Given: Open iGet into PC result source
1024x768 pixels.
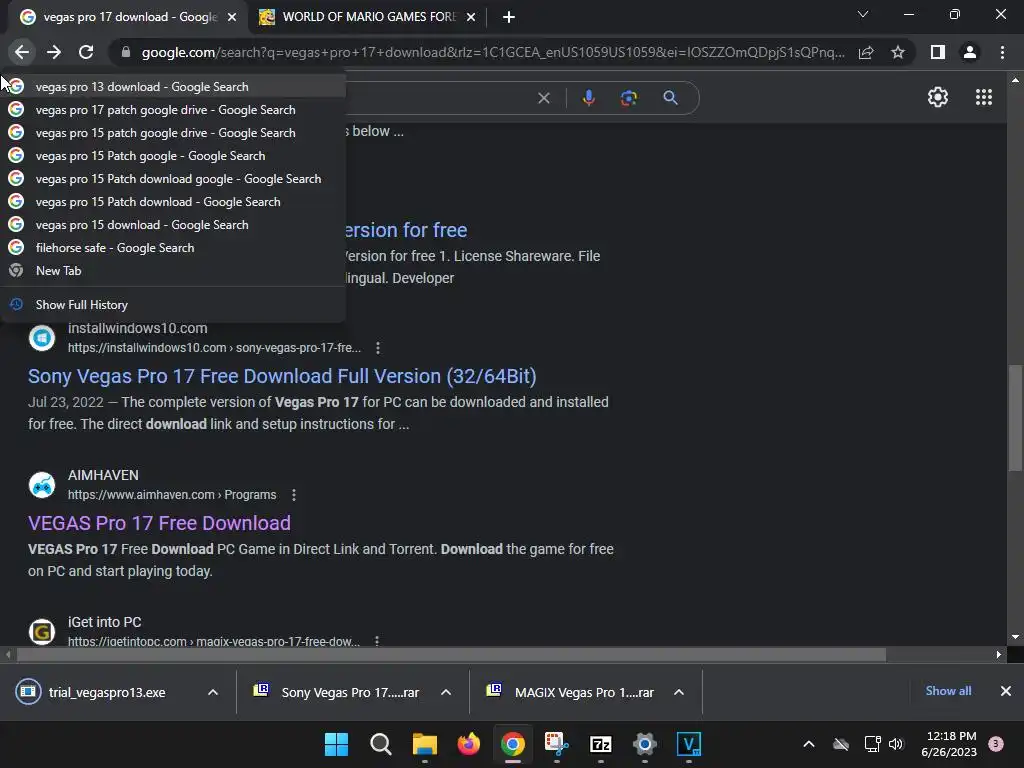Looking at the screenshot, I should pyautogui.click(x=104, y=622).
